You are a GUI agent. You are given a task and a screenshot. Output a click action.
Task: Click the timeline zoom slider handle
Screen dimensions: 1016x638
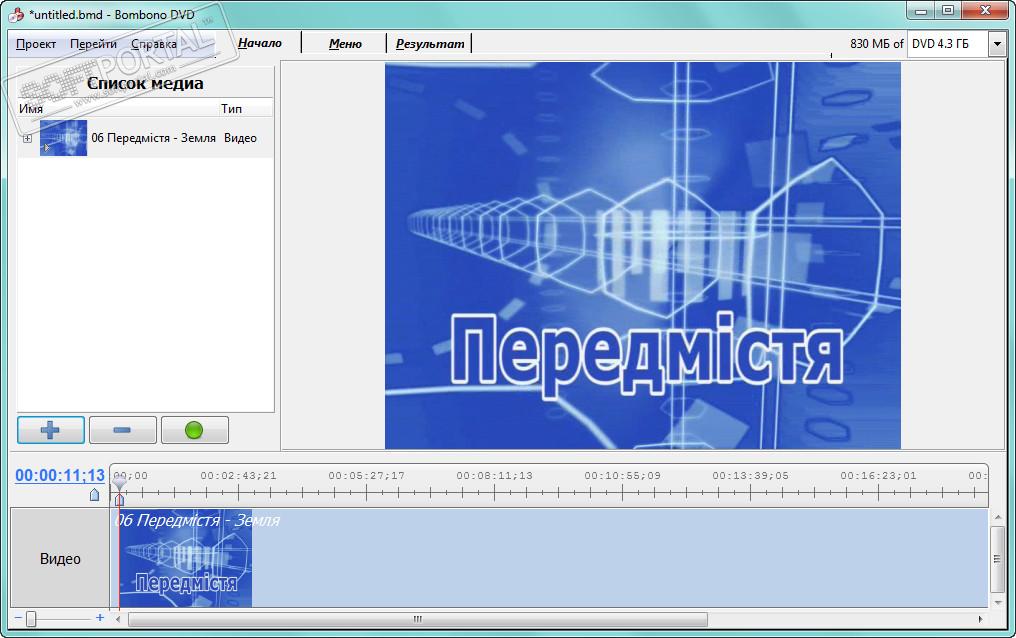coord(31,619)
